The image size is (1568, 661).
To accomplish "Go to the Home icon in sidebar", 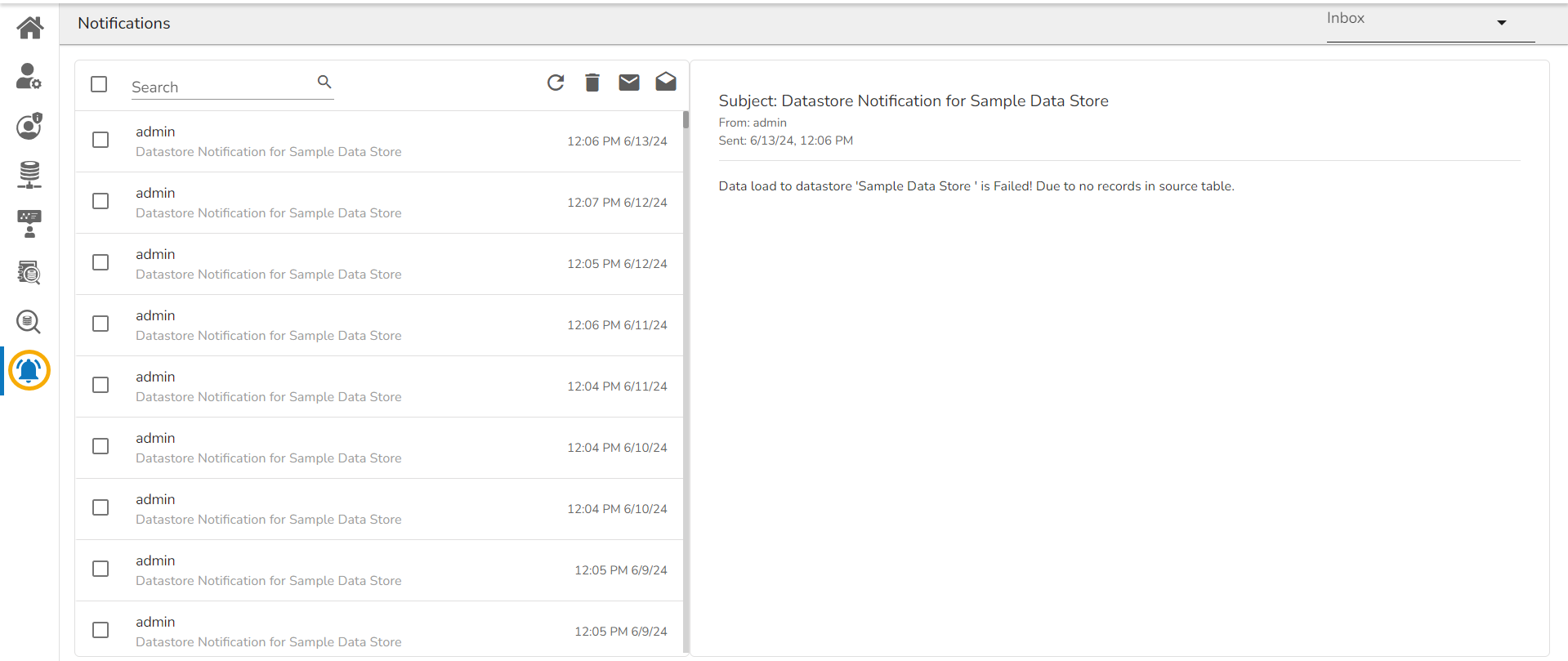I will [30, 28].
